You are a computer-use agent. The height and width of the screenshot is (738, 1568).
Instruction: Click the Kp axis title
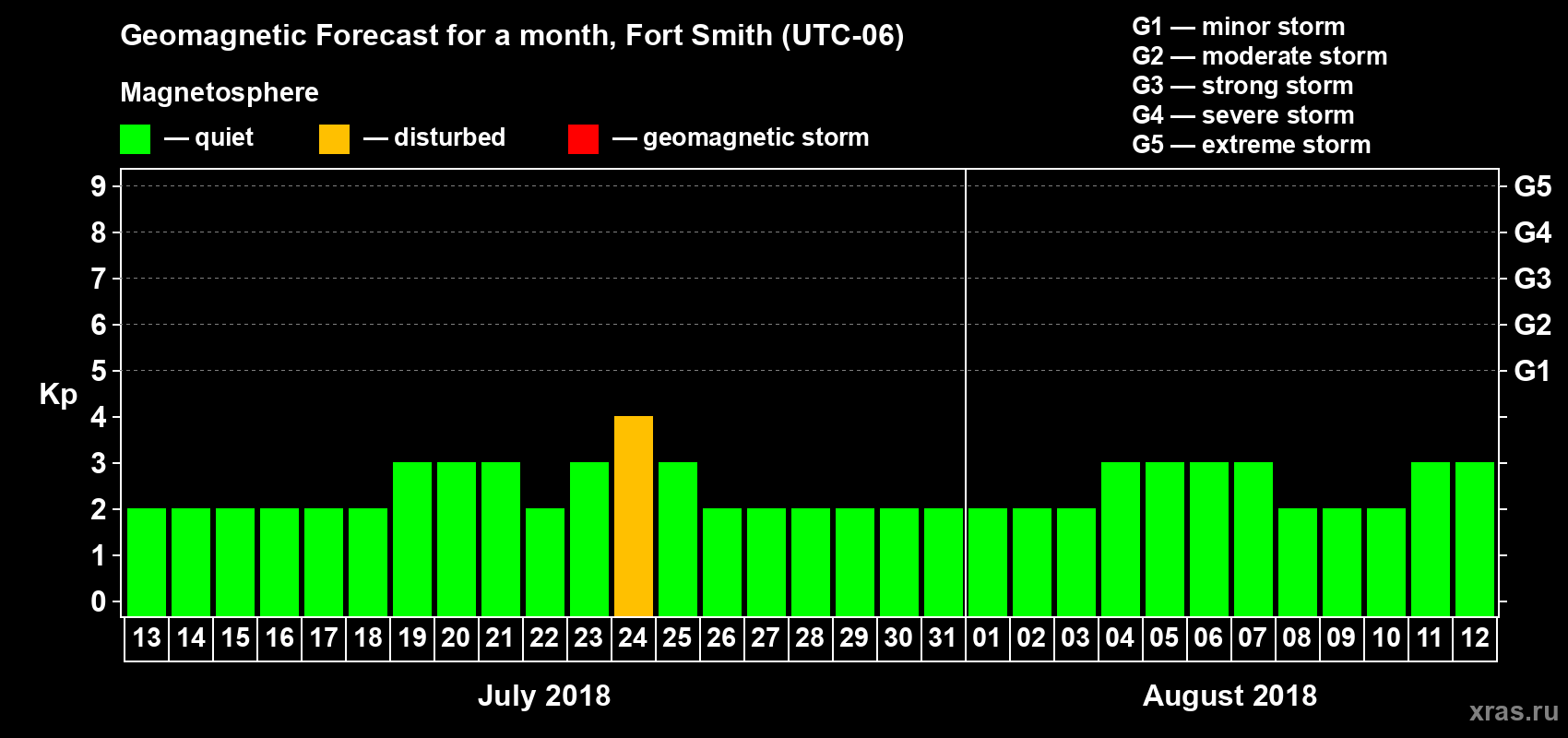(x=58, y=395)
